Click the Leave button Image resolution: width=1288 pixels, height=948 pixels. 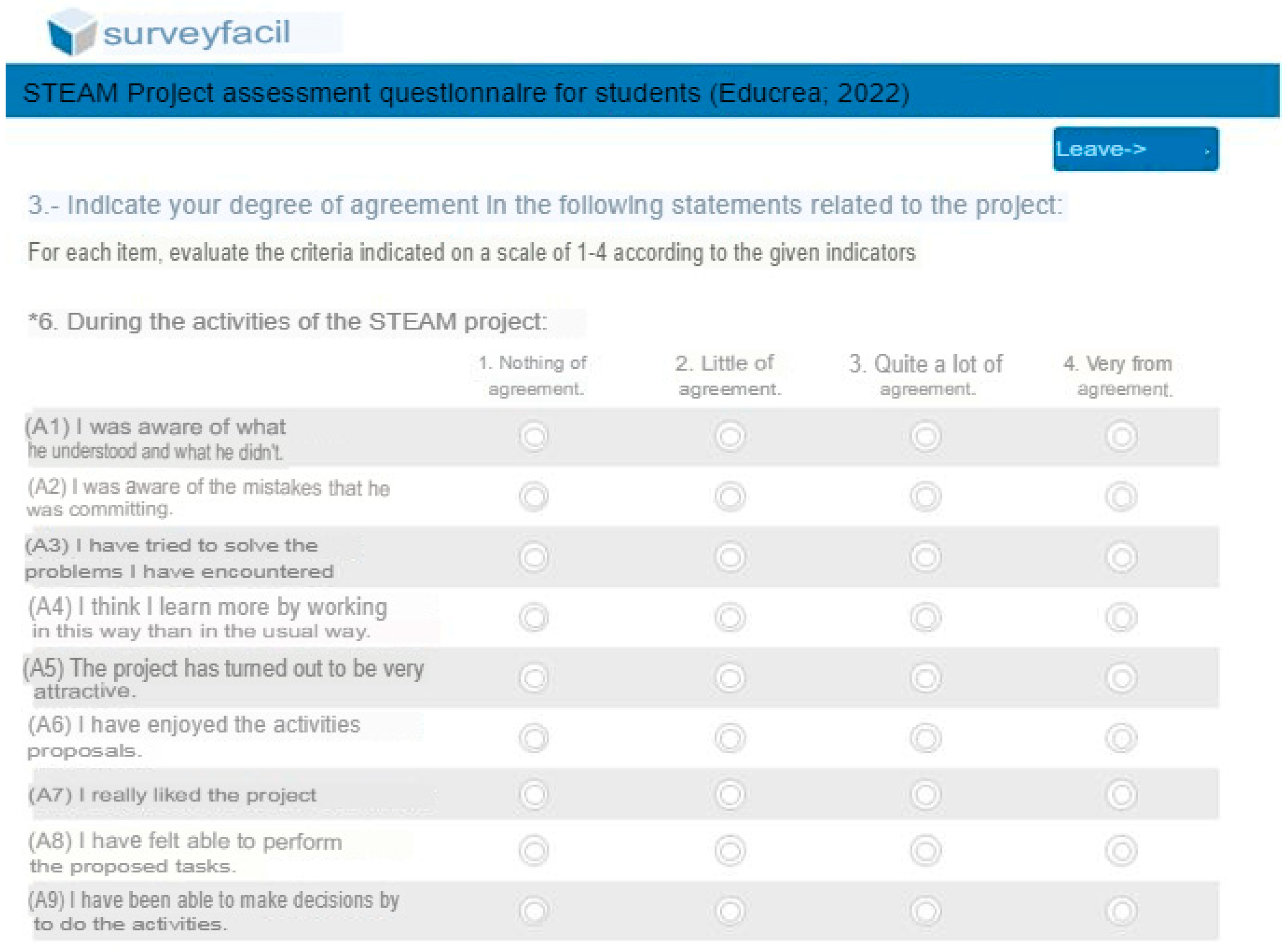(1135, 149)
